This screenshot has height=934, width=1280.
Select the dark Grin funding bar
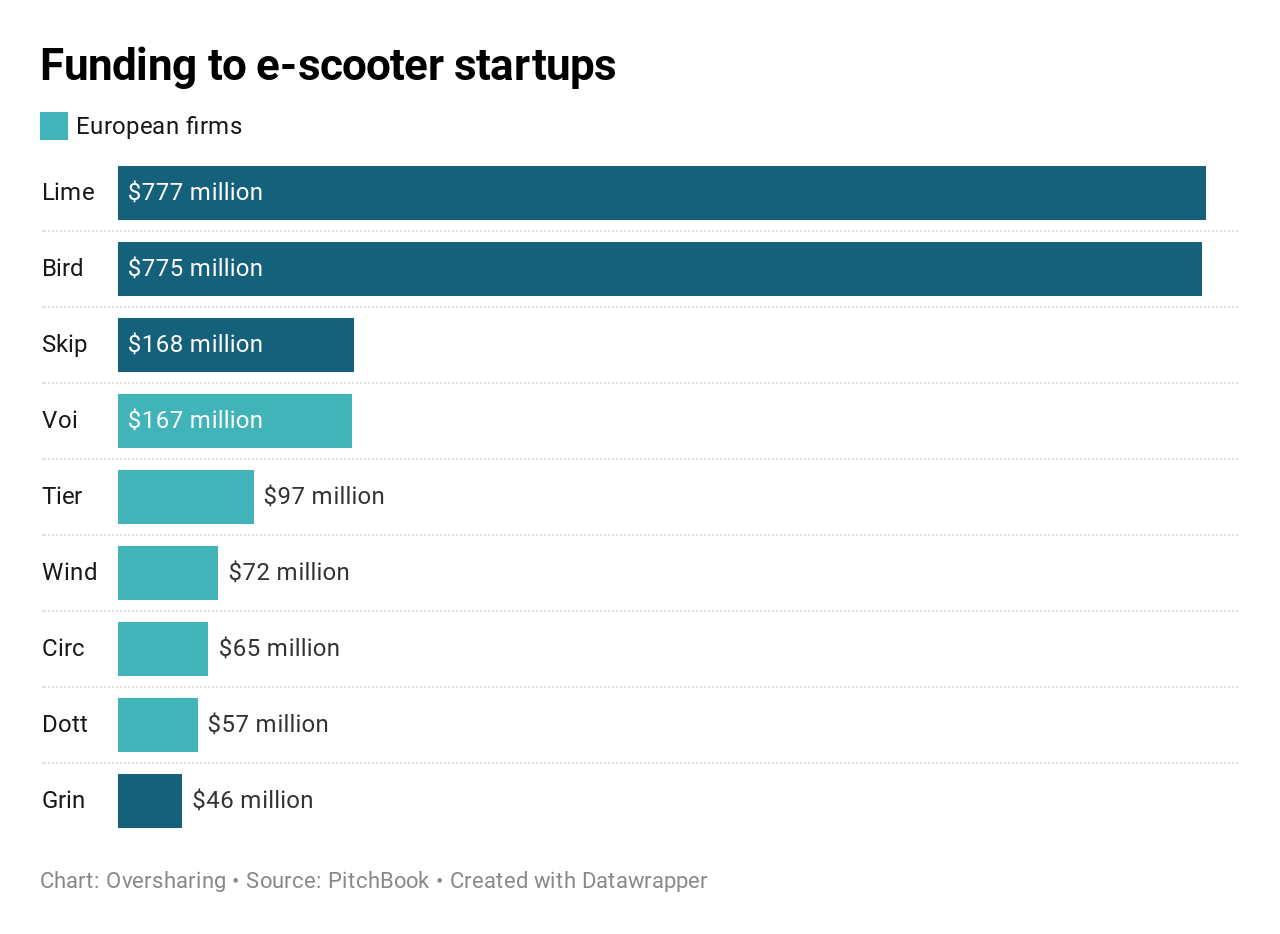(149, 801)
